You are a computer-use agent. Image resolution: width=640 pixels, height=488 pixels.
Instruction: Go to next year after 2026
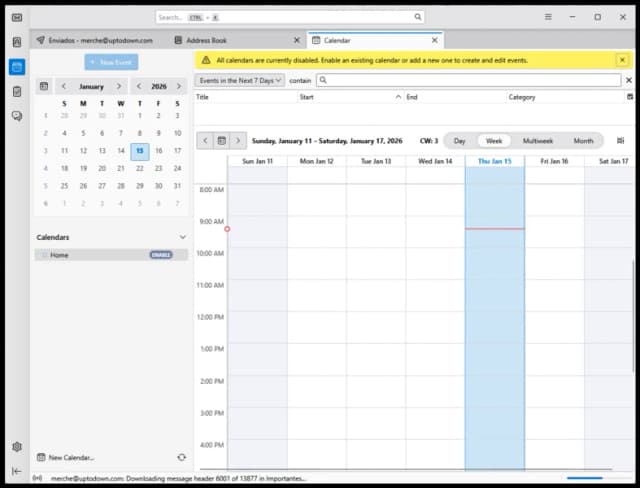click(x=179, y=86)
